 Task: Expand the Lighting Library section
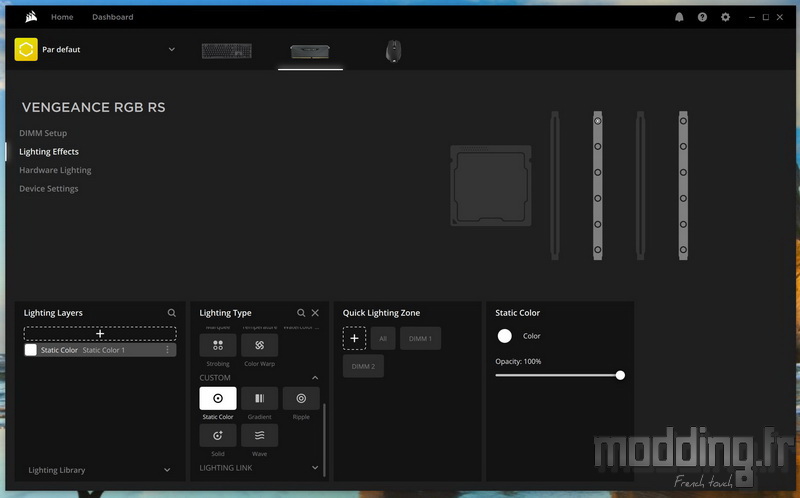167,470
